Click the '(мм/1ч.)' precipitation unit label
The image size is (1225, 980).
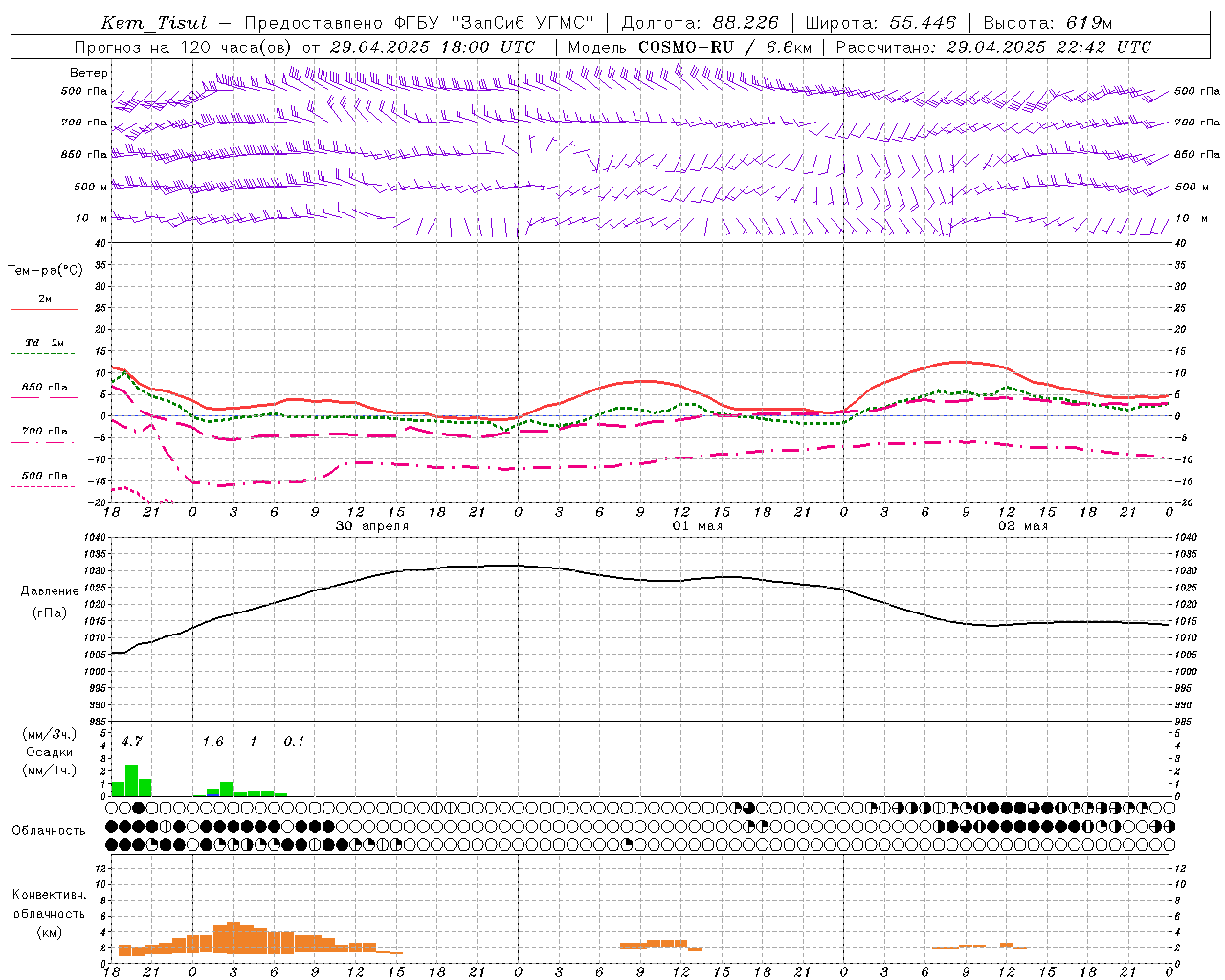49,769
